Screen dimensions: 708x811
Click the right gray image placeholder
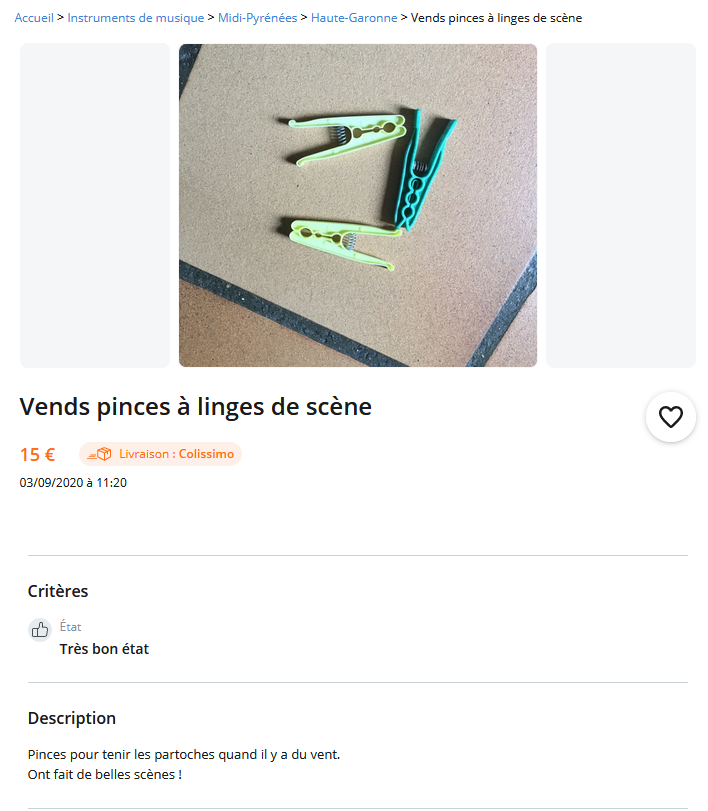point(620,205)
